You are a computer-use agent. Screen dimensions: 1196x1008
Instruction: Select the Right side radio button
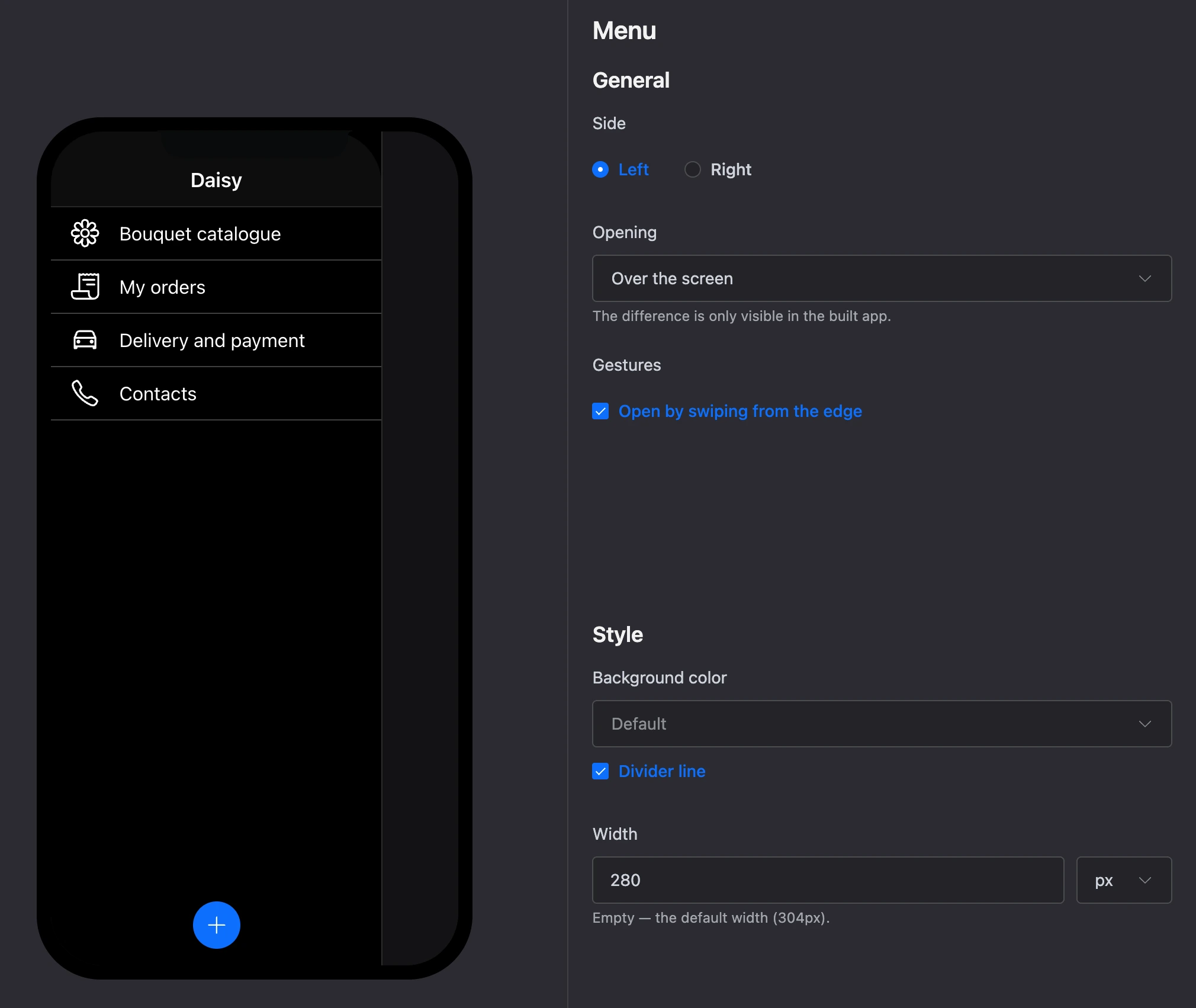click(693, 170)
